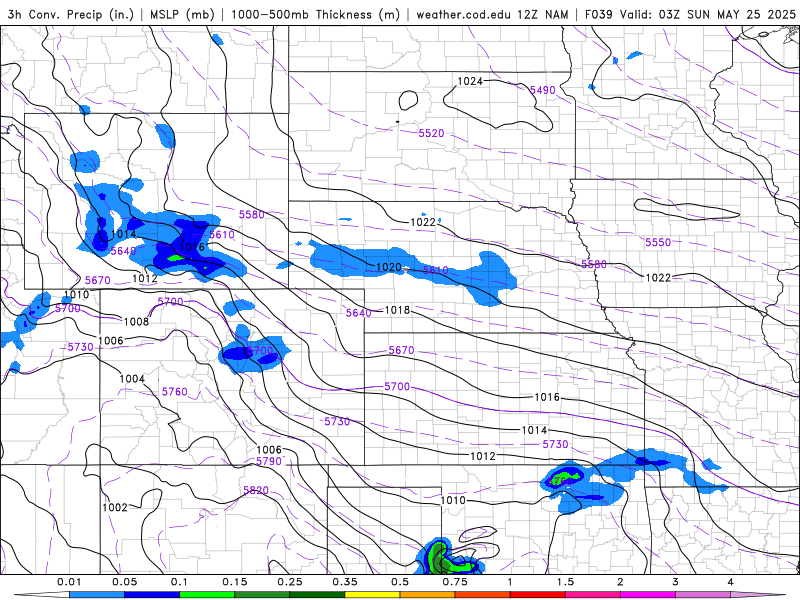The image size is (800, 600).
Task: Select the red 1–1.5 legend swatch
Action: coord(538,595)
